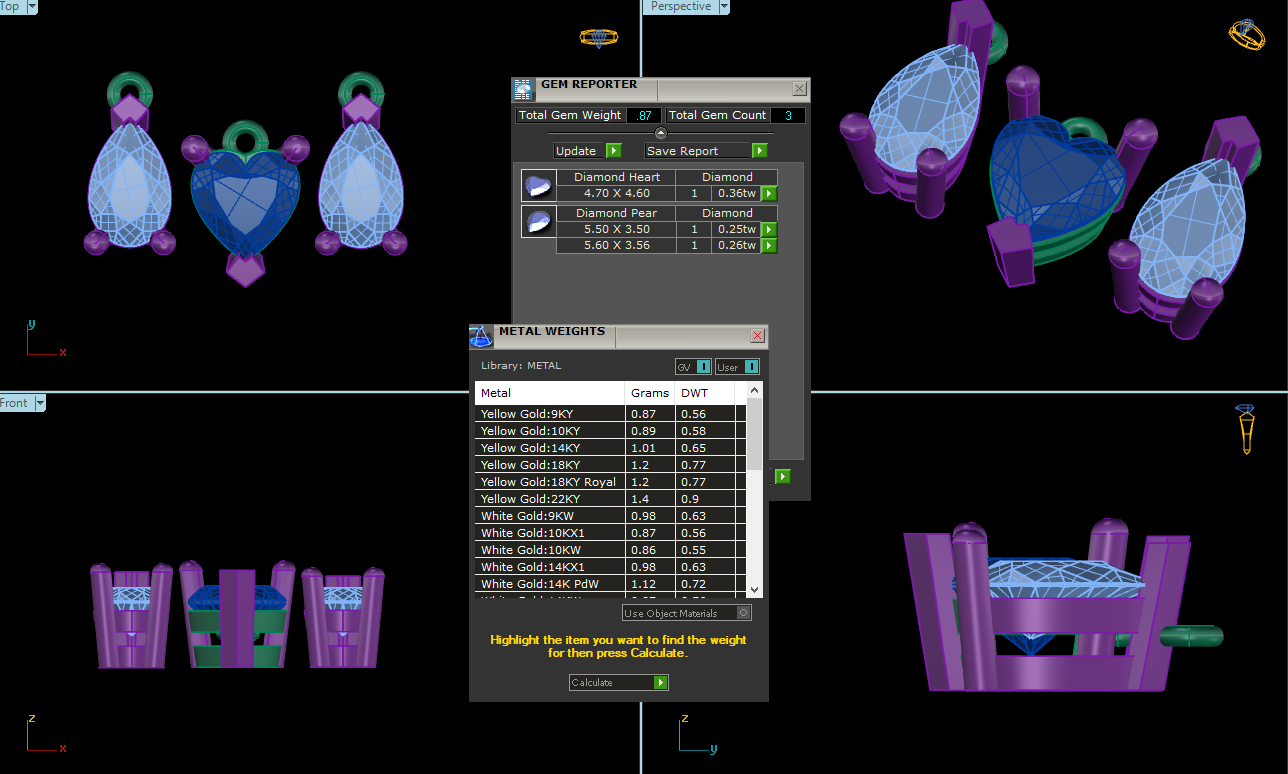
Task: Click the Metal Weights scale icon
Action: click(x=481, y=336)
